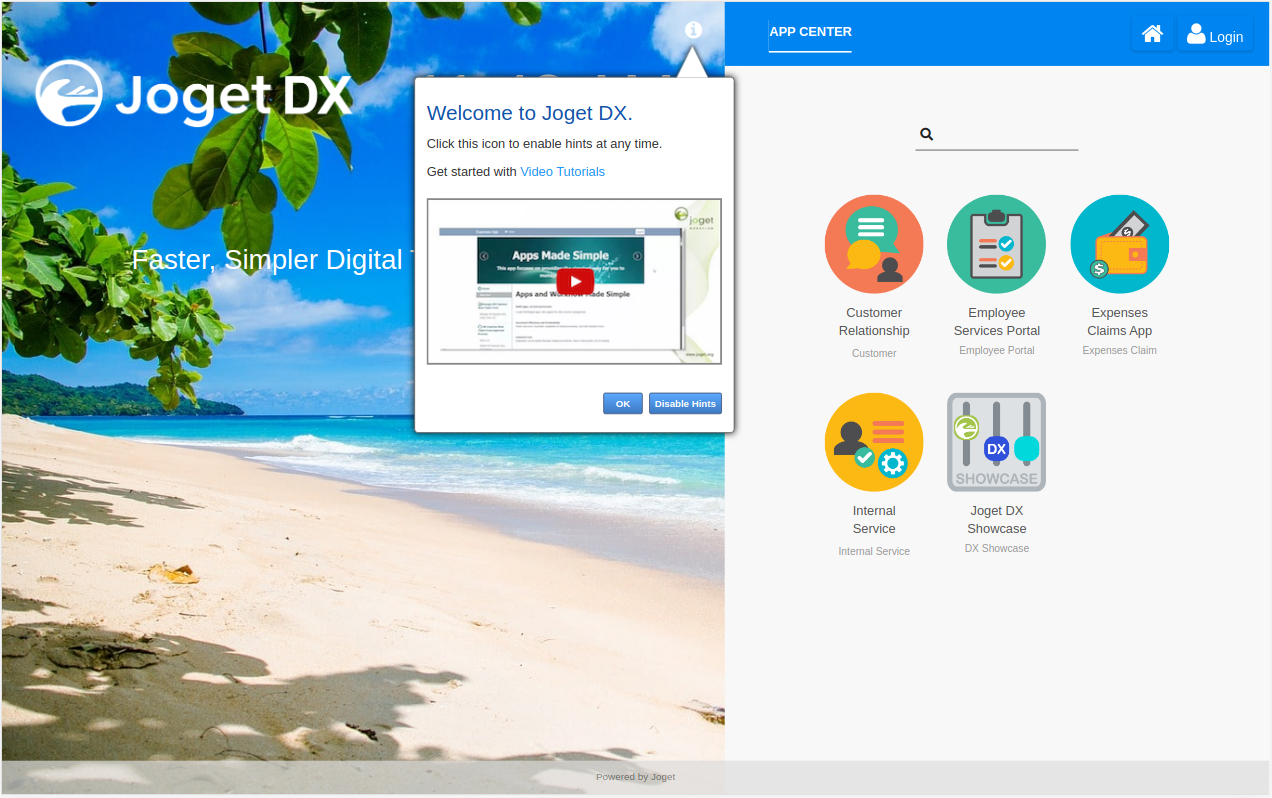Click the 'DX Showcase' subtitle
This screenshot has height=798, width=1272.
[x=996, y=548]
